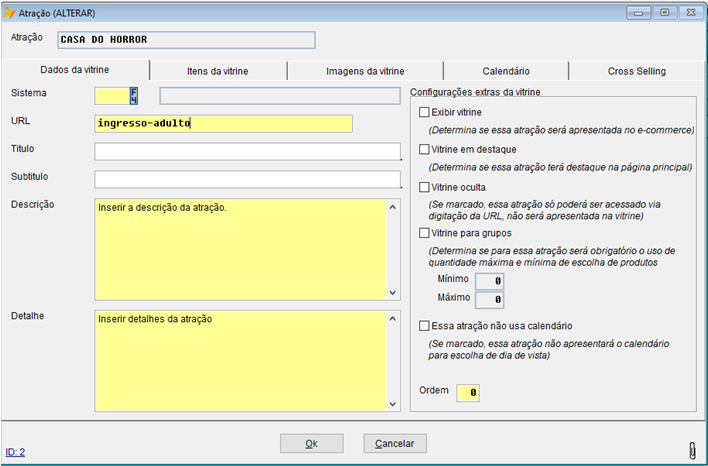Open the ID: 2 link
Image resolution: width=708 pixels, height=466 pixels.
pos(15,452)
